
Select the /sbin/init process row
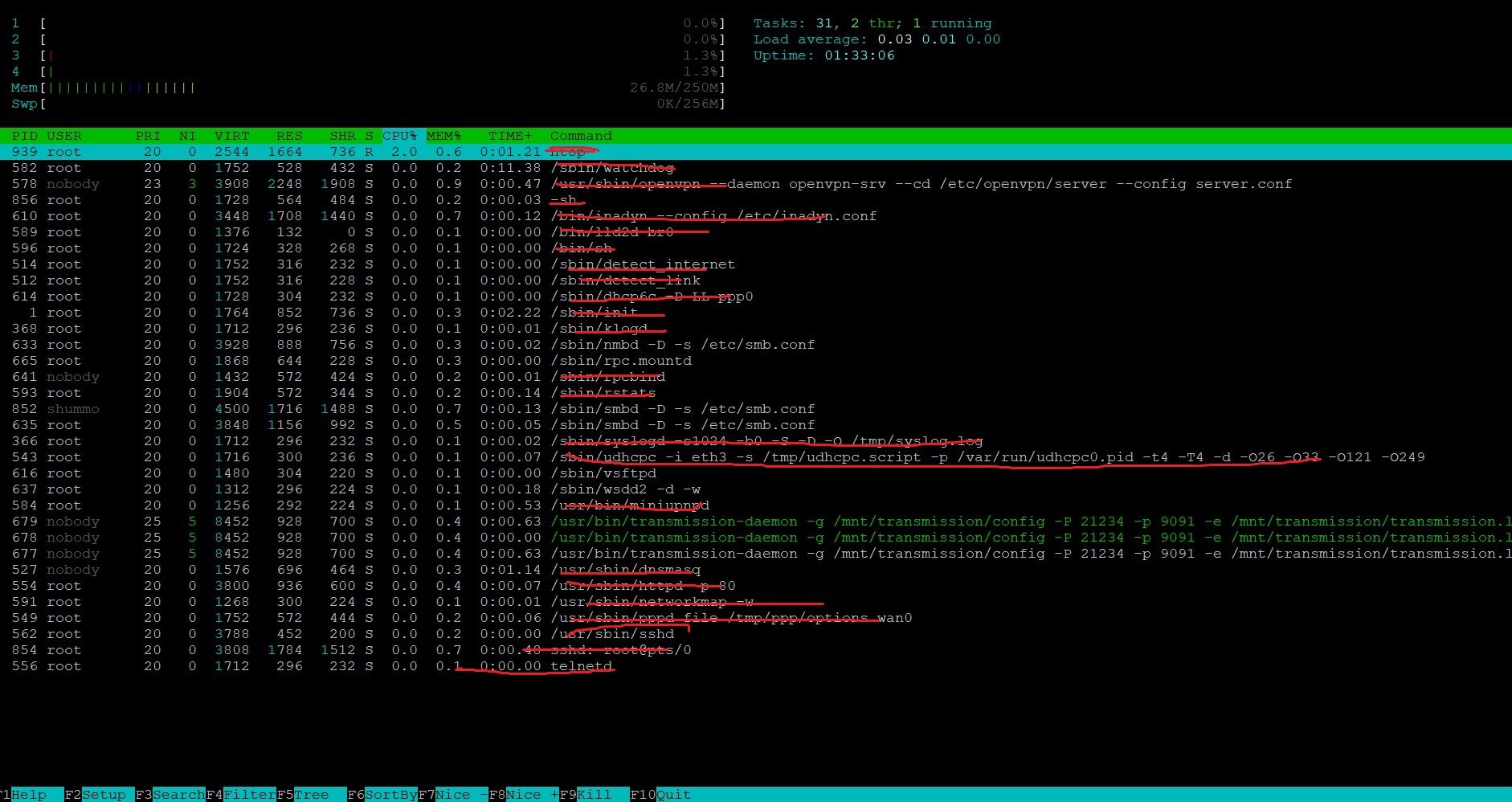pyautogui.click(x=756, y=313)
